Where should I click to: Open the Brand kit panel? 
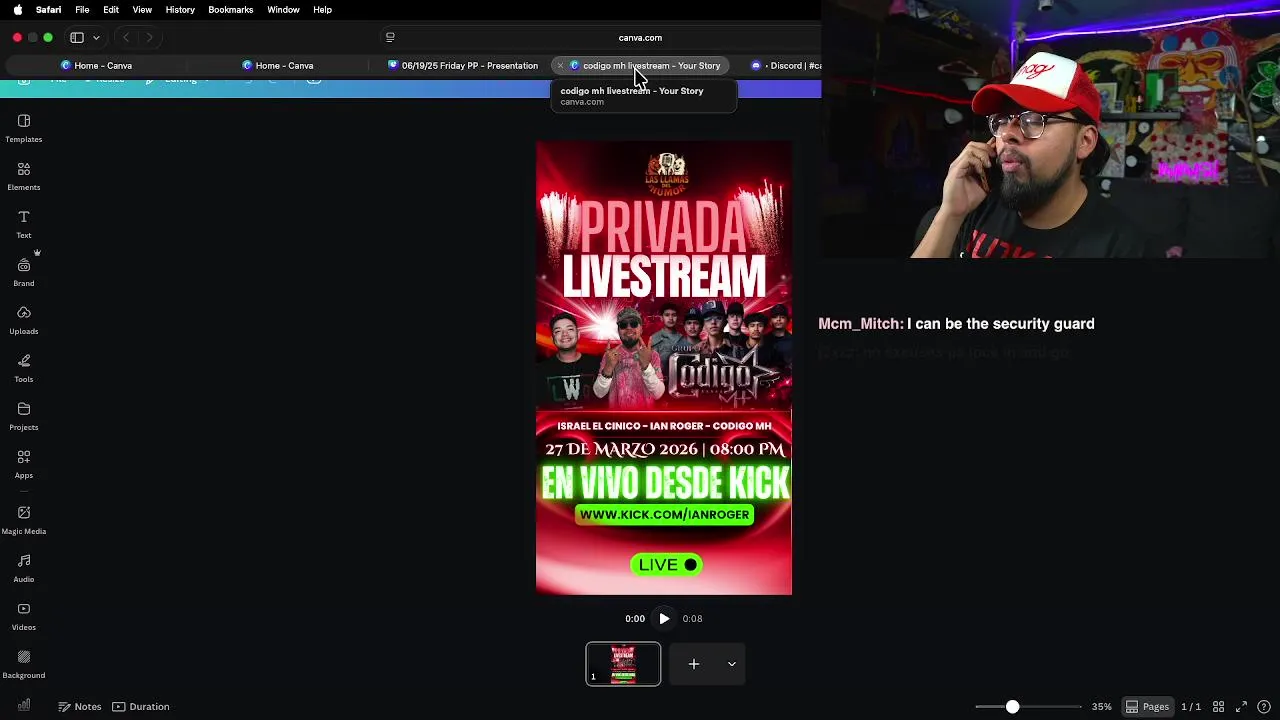(24, 272)
